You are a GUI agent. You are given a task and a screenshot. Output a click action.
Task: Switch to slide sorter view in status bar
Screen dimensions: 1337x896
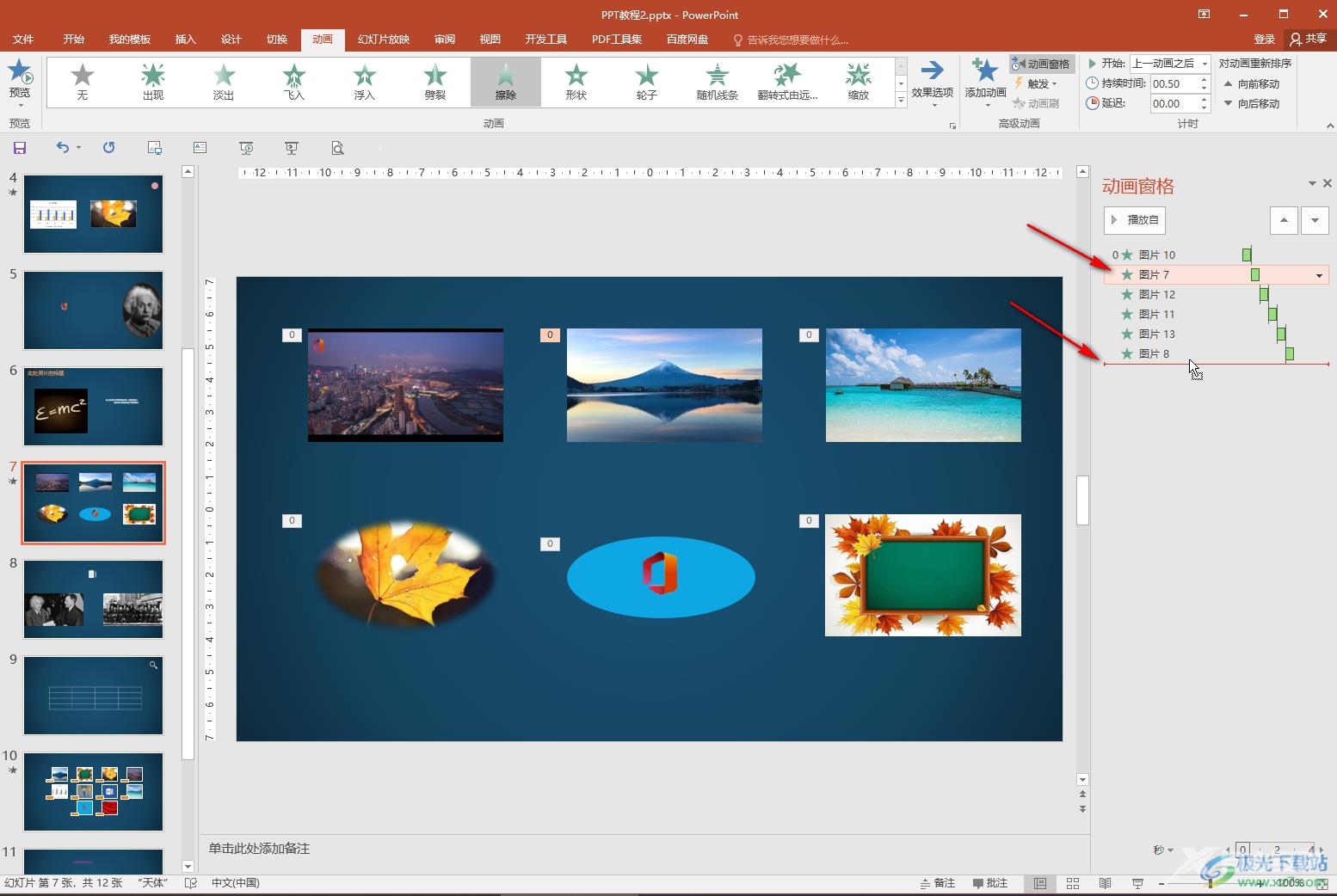click(1073, 883)
